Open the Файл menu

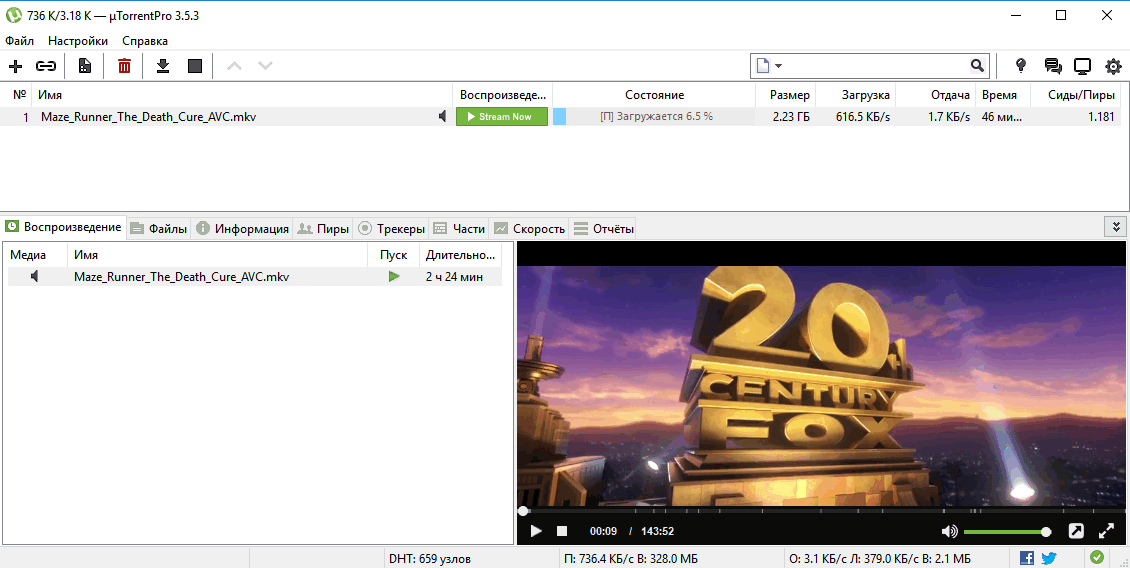(19, 41)
